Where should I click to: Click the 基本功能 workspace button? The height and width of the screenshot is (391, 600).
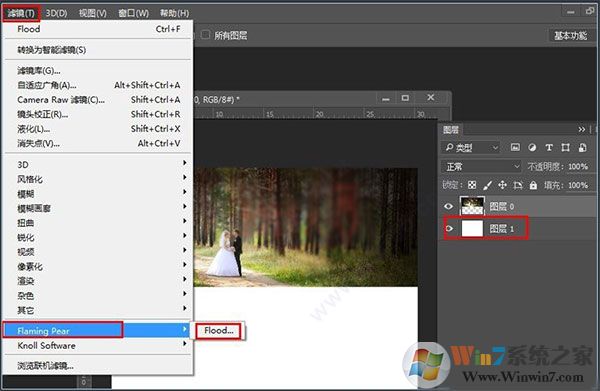coord(570,36)
